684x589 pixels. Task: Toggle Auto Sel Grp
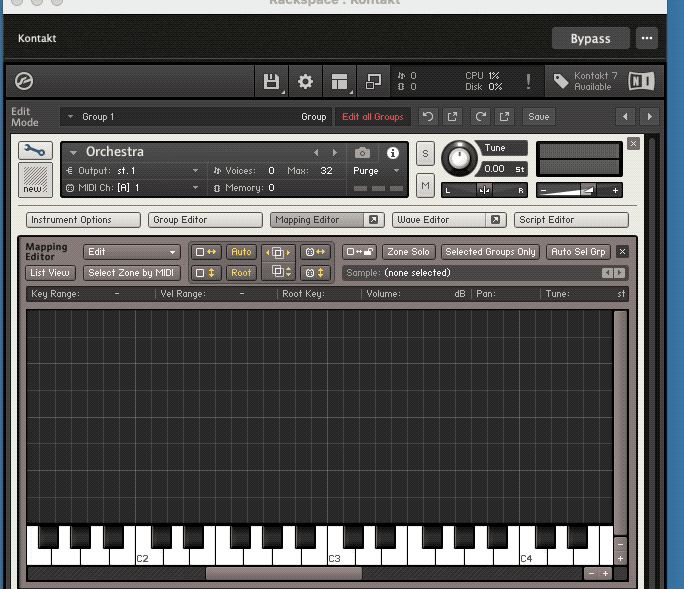[x=578, y=252]
